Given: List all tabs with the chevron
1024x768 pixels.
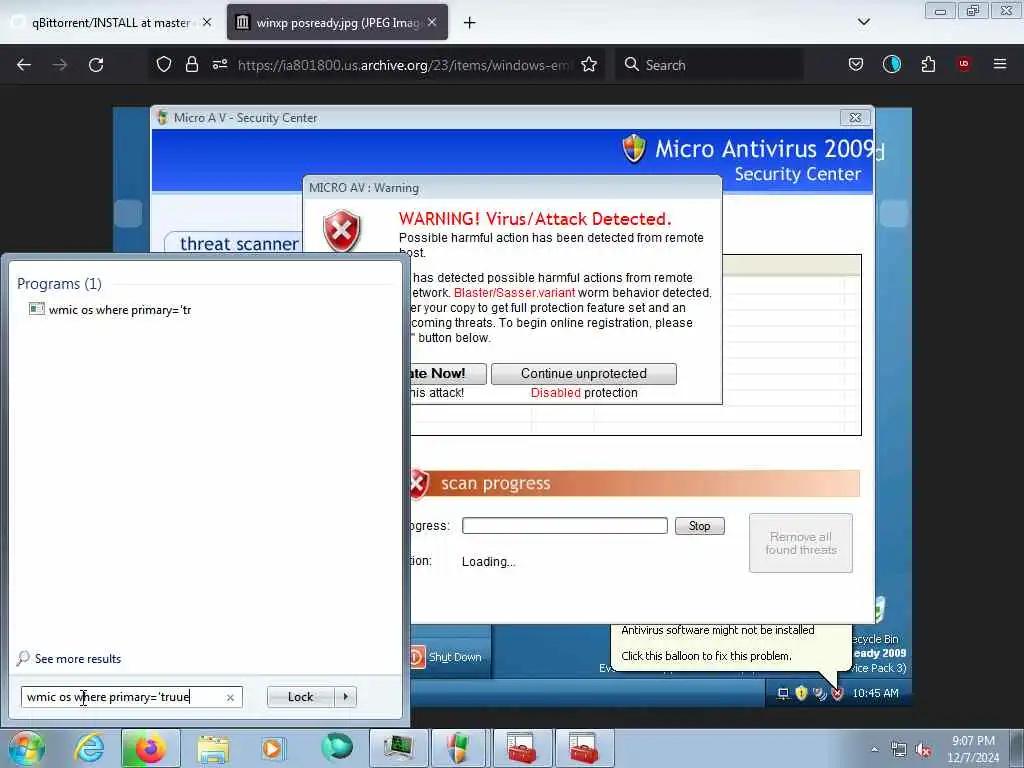Looking at the screenshot, I should [863, 22].
